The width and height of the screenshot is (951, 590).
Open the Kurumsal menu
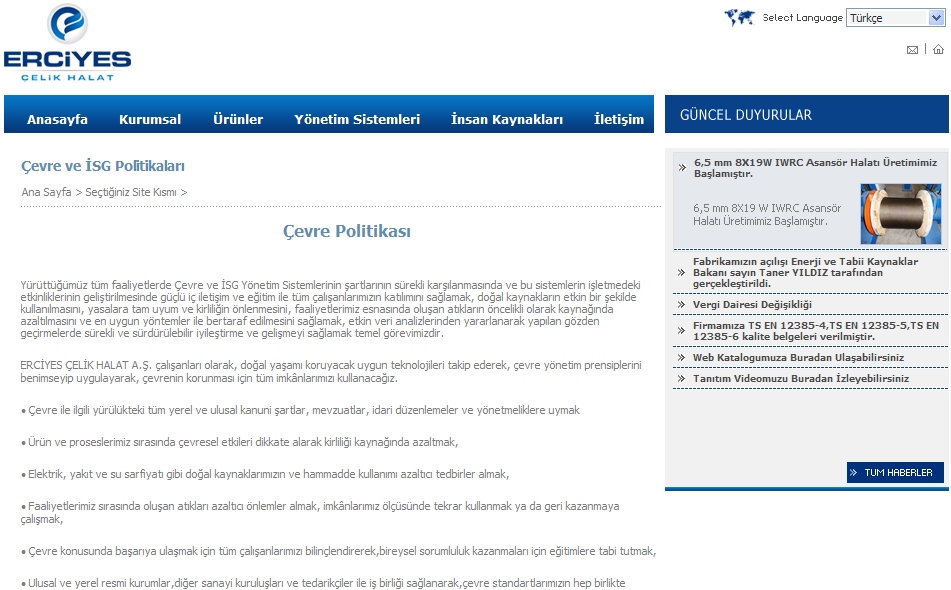pos(150,119)
